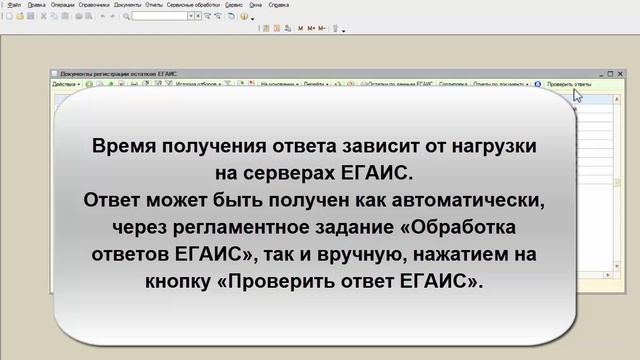The width and height of the screenshot is (640, 360).
Task: Click the M+ memory button
Action: pos(311,28)
